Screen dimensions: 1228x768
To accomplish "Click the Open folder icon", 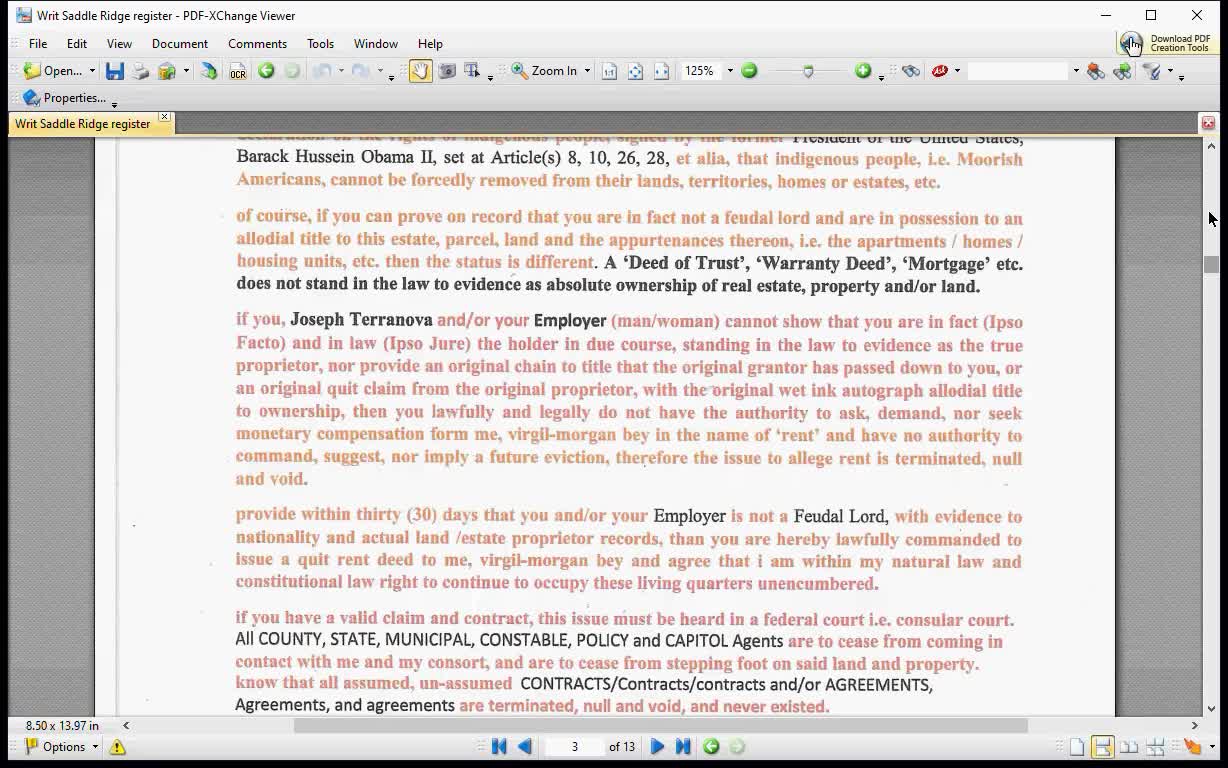I will coord(32,71).
